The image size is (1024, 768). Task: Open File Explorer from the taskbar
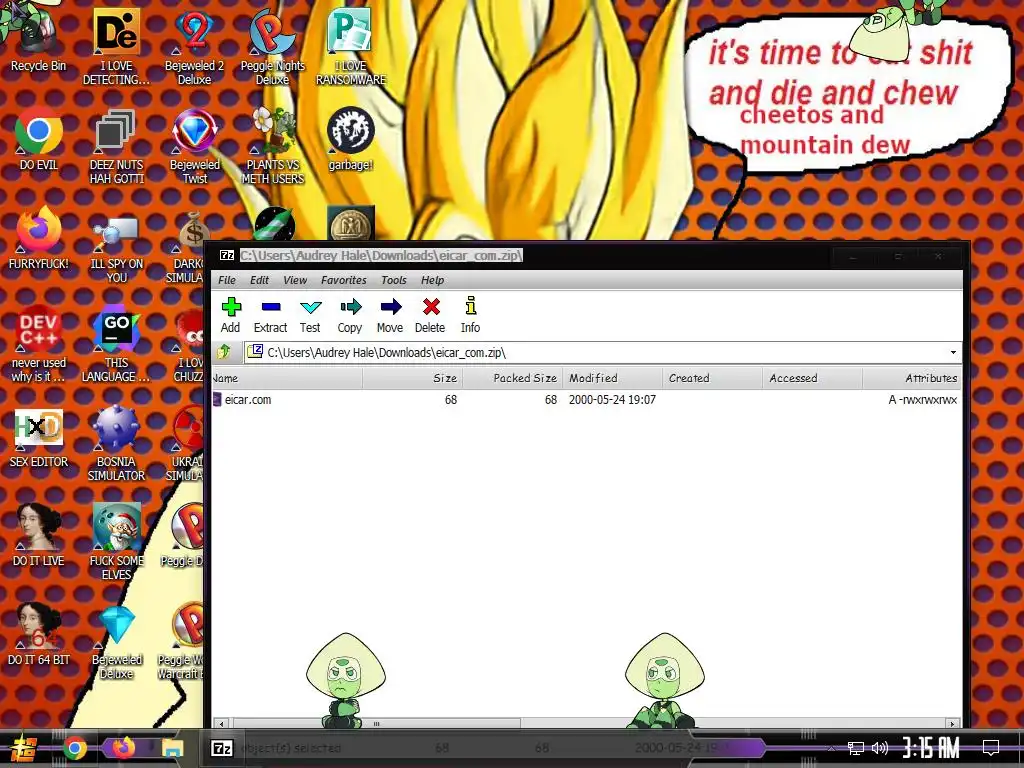point(172,748)
